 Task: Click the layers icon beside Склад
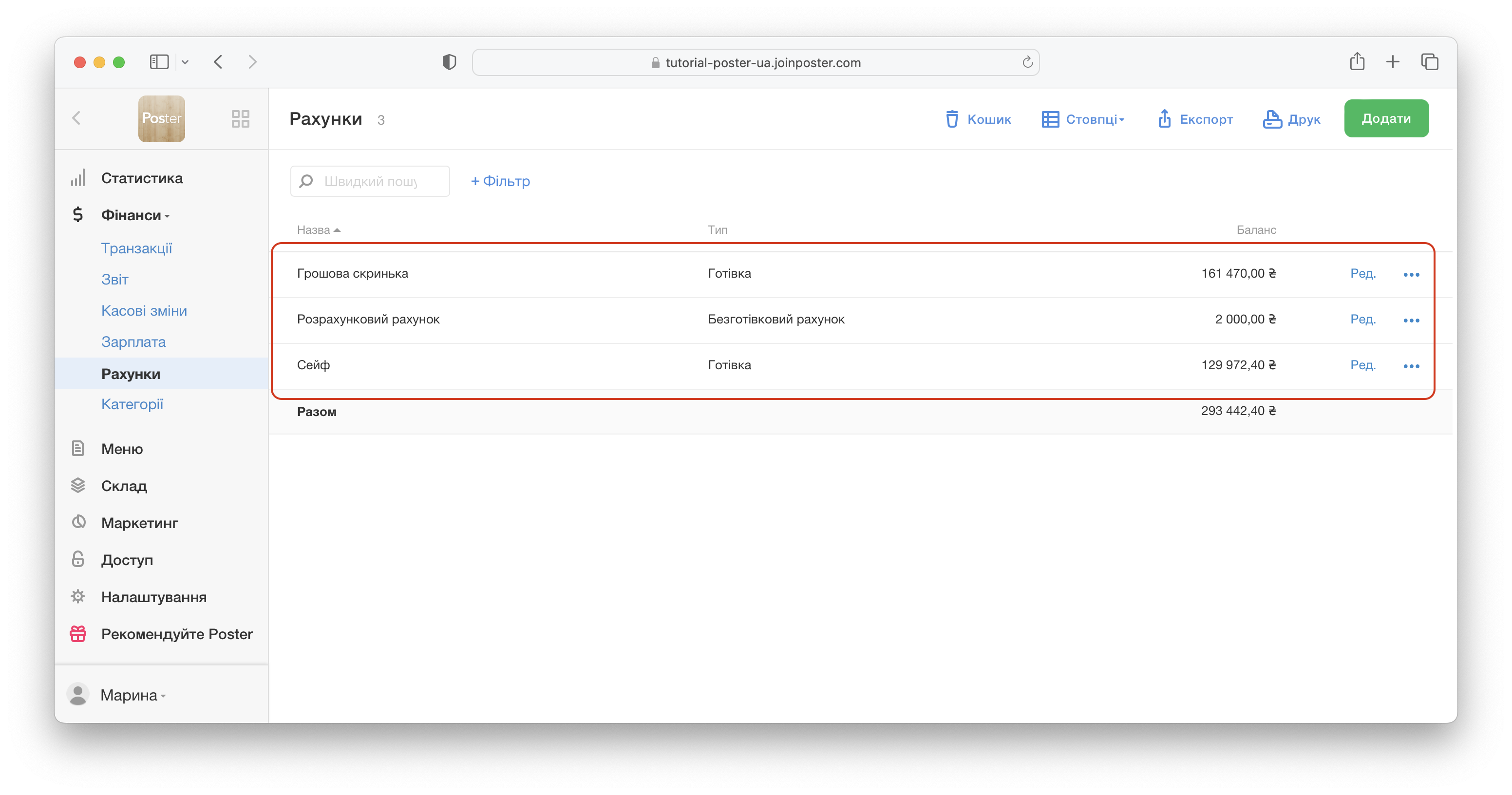pos(78,486)
